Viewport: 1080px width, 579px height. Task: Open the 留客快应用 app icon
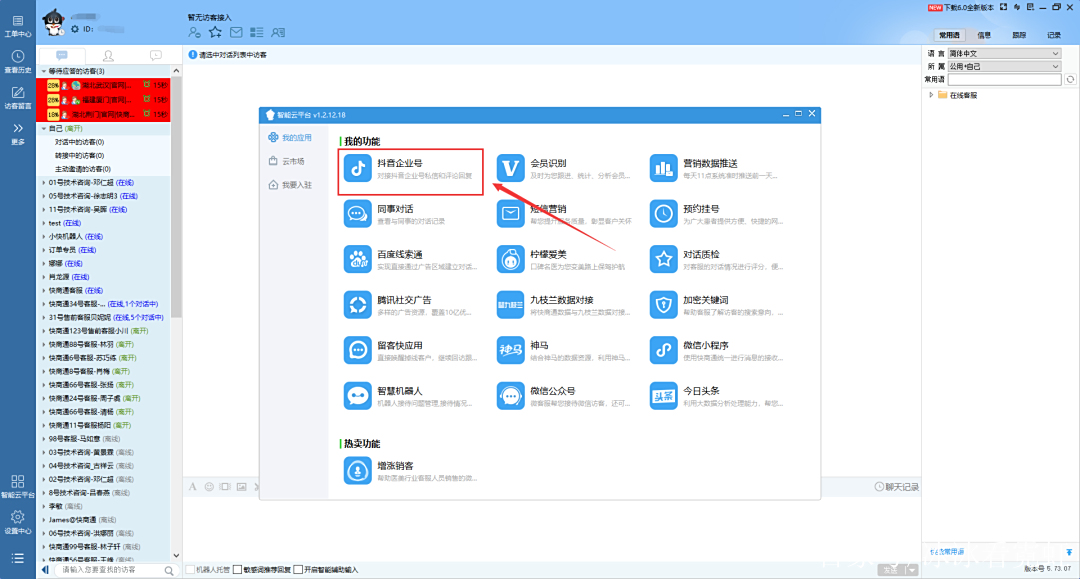click(357, 350)
